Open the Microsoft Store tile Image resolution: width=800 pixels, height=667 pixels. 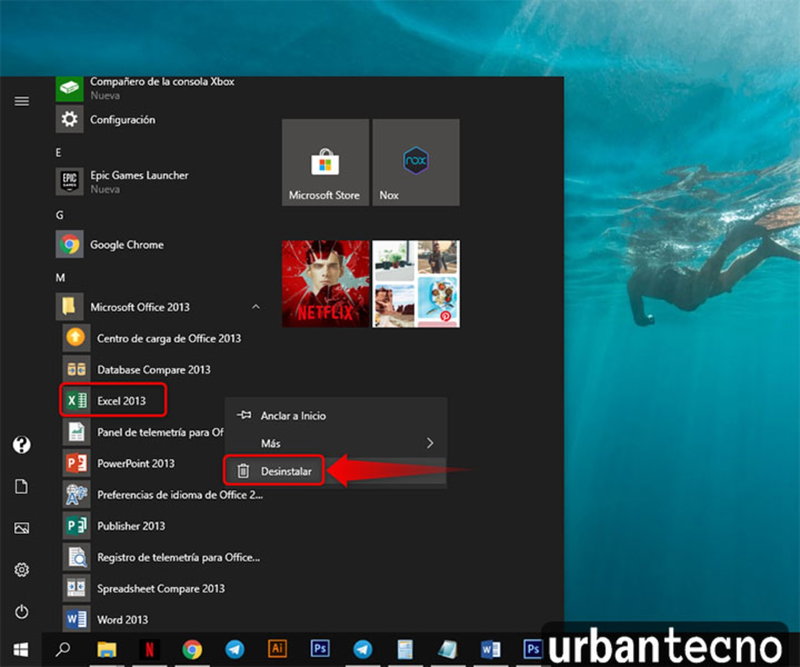[326, 162]
